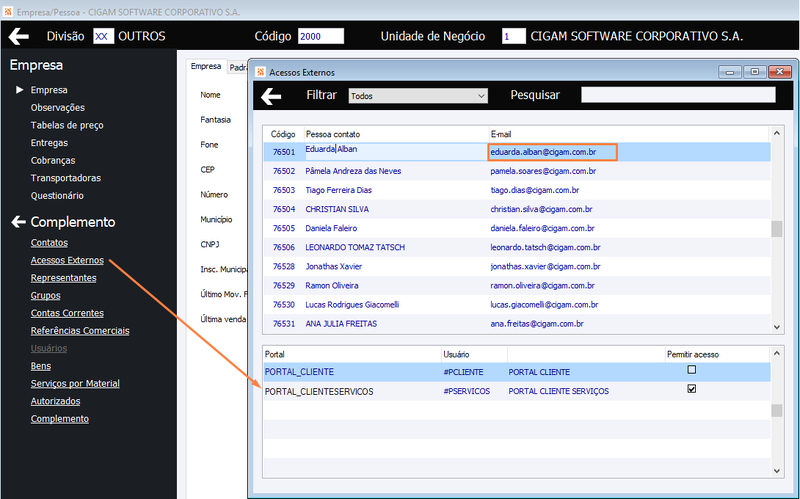Click the Divisão code field XX
Screen dimensions: 800x499
[x=103, y=36]
